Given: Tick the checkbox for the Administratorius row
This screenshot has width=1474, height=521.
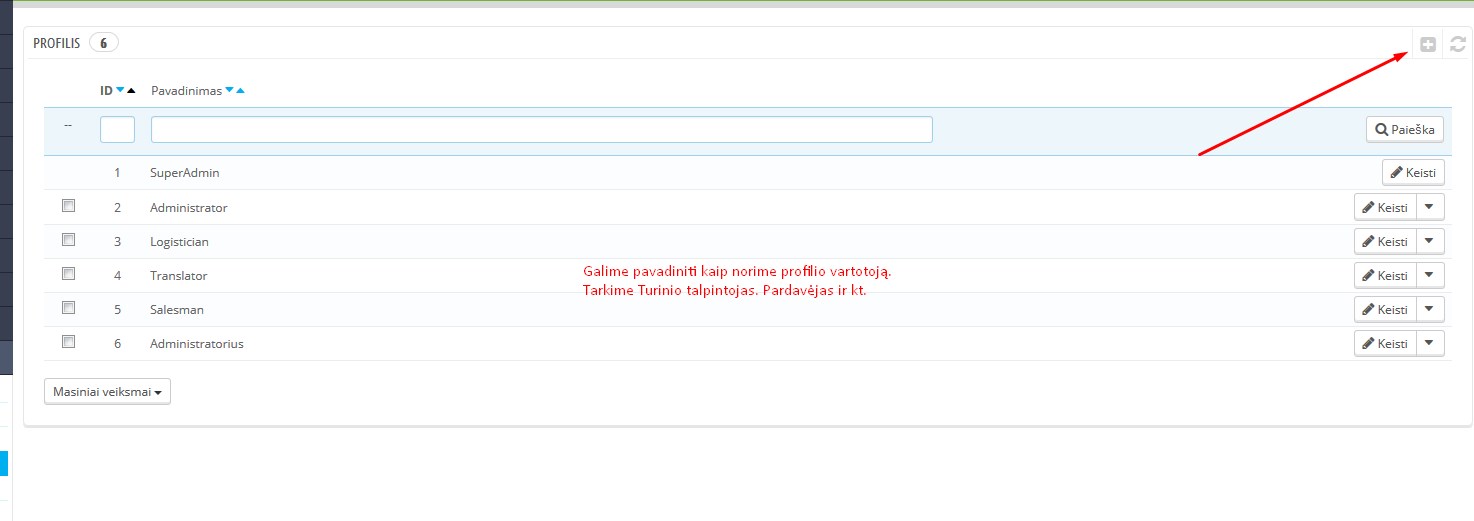Looking at the screenshot, I should [x=69, y=342].
